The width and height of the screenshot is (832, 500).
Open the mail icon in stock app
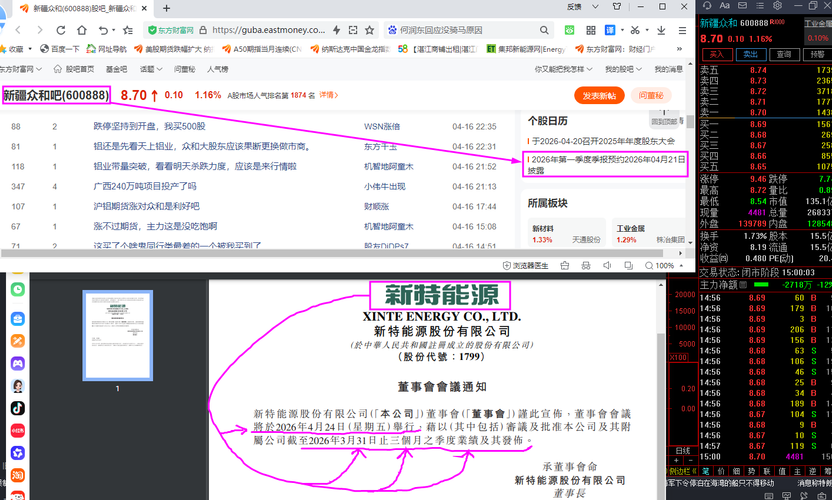(x=742, y=5)
